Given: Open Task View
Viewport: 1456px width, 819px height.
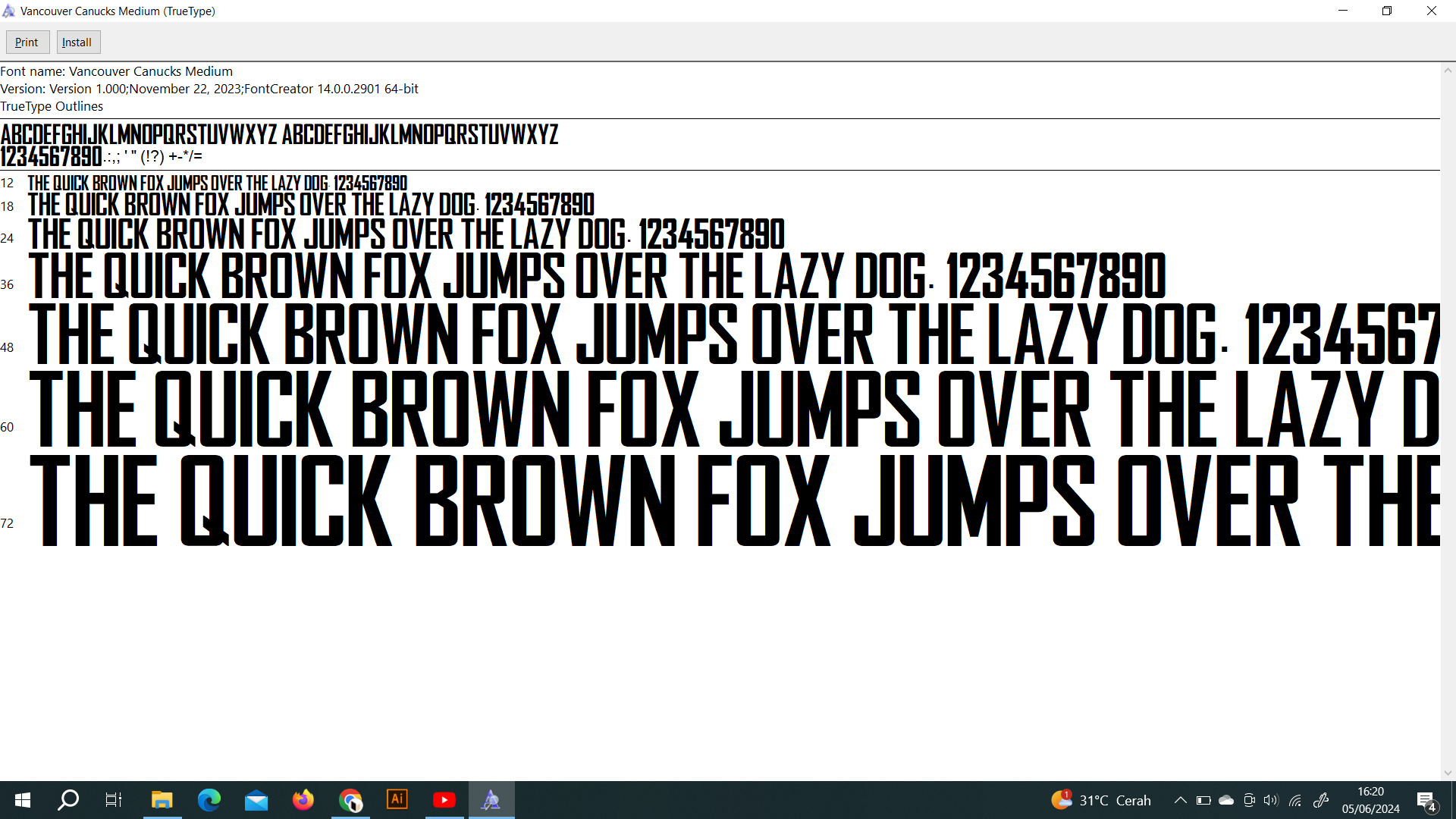Looking at the screenshot, I should [114, 800].
